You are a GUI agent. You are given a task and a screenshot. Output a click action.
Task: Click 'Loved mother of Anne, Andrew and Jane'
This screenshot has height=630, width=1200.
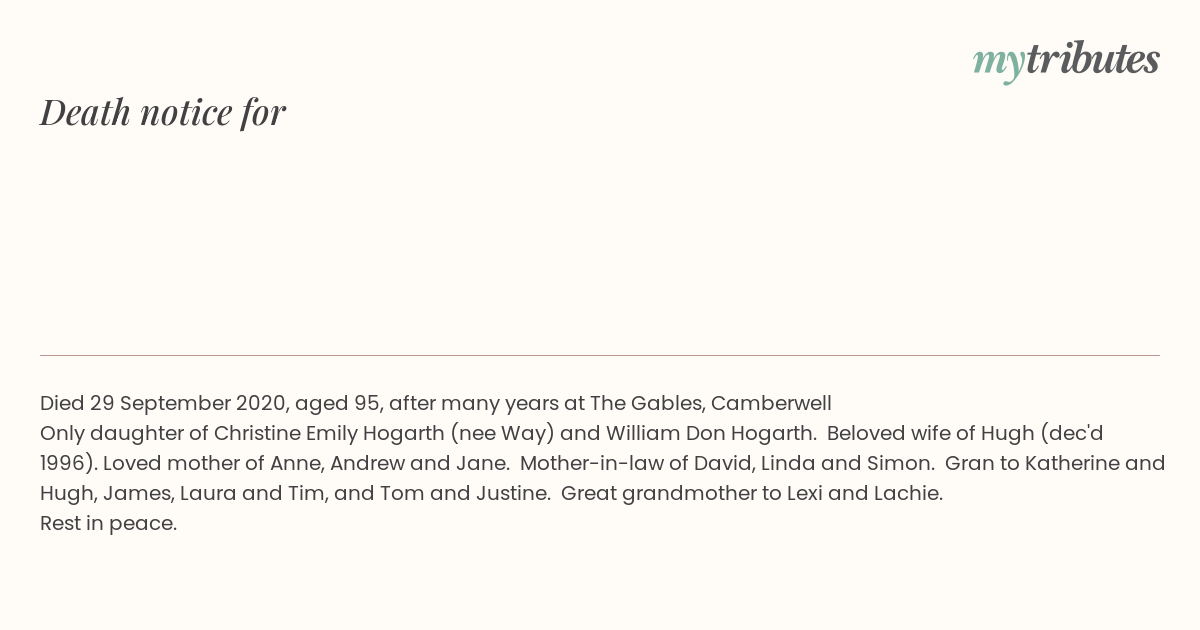(305, 464)
